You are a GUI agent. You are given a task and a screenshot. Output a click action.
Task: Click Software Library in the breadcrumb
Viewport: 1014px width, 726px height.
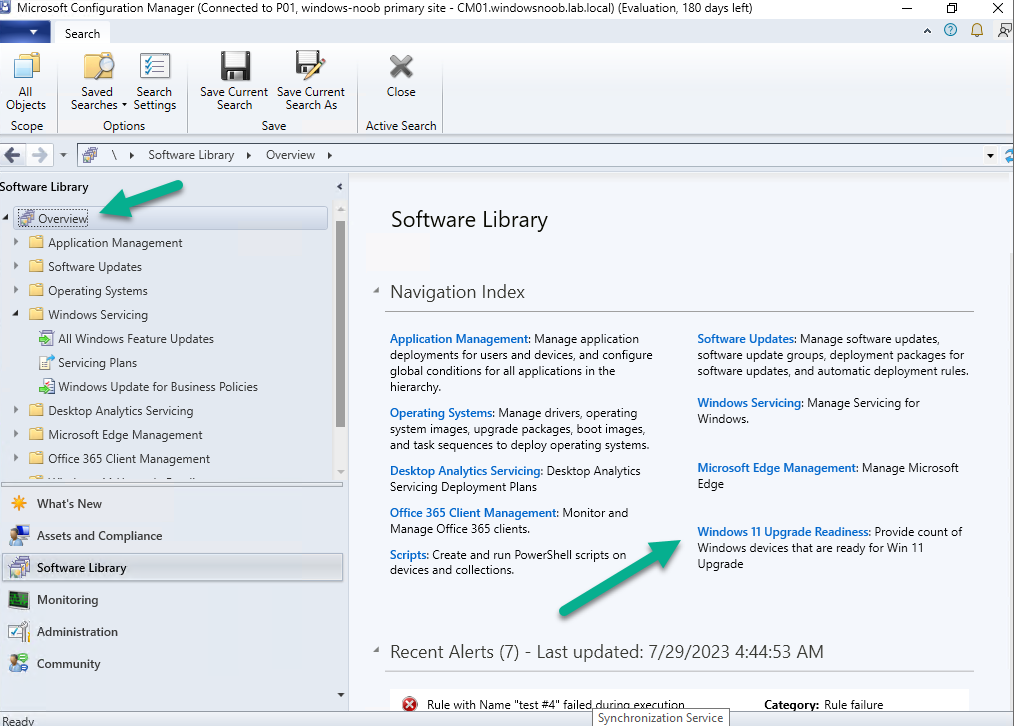[191, 155]
